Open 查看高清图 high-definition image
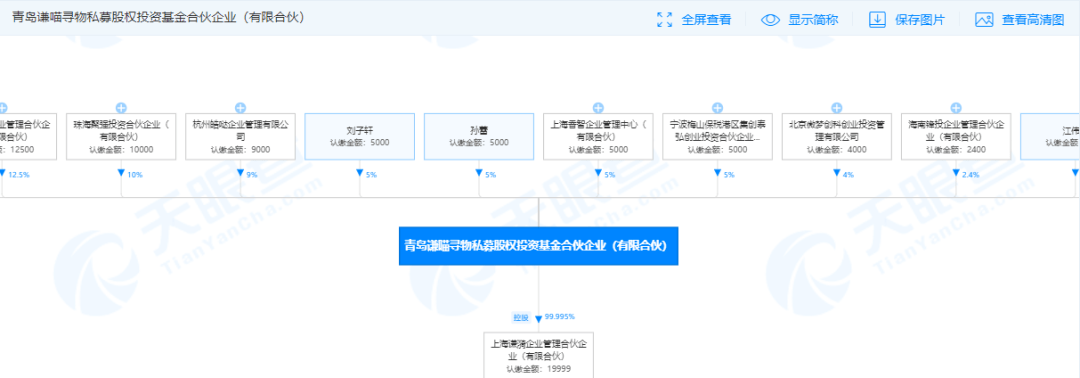The height and width of the screenshot is (378, 1080). click(x=1019, y=20)
